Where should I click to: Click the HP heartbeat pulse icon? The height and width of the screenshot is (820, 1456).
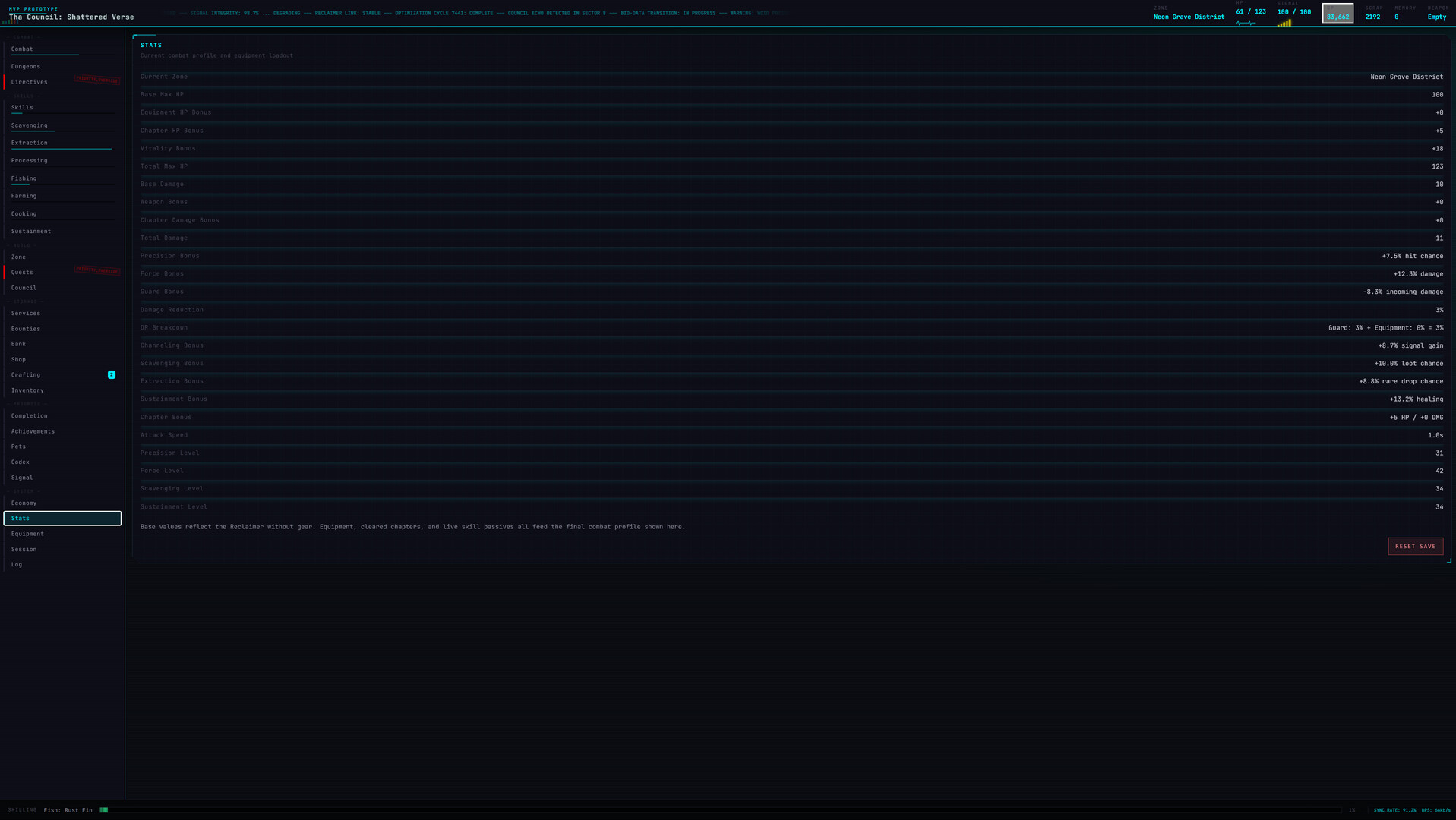click(x=1246, y=24)
